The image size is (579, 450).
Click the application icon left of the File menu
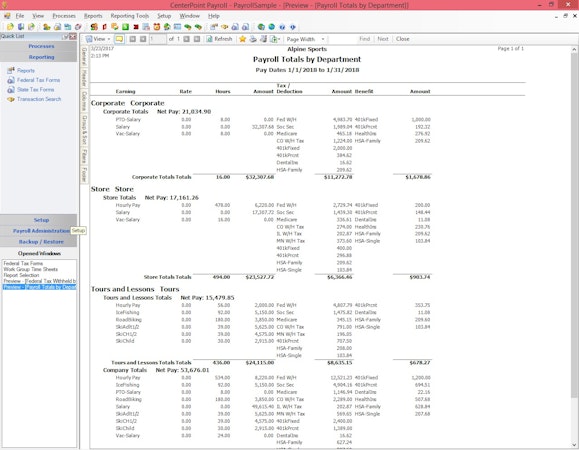pyautogui.click(x=7, y=16)
